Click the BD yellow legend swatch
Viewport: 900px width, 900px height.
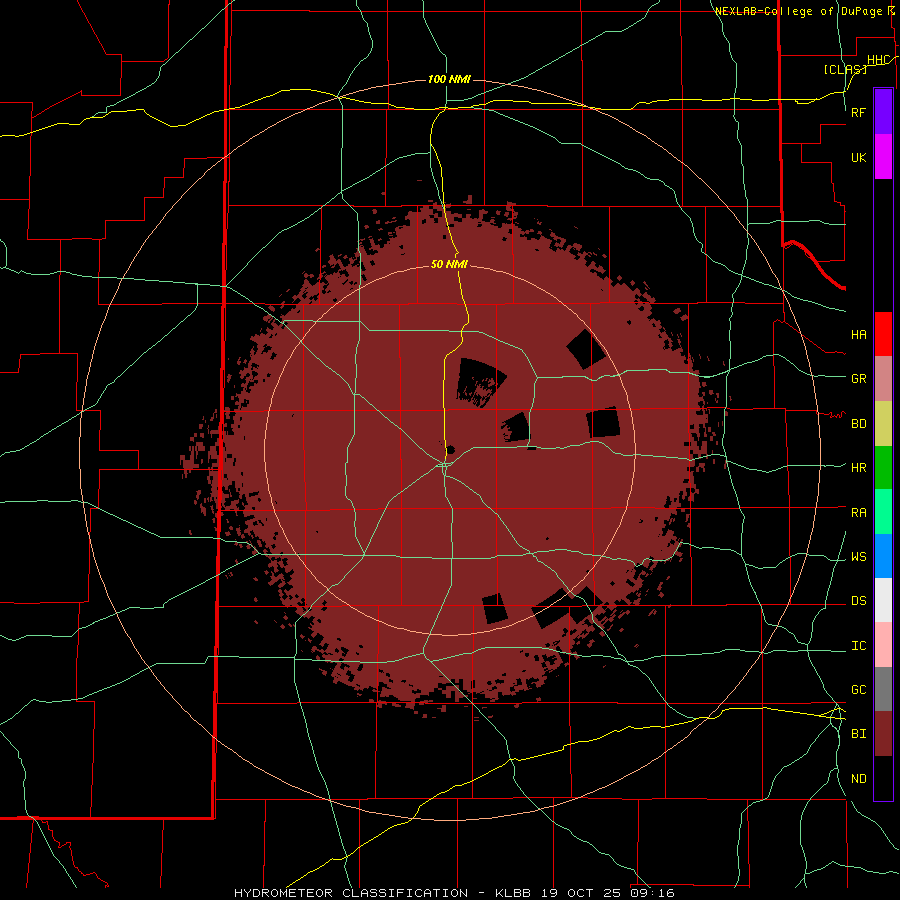pos(883,424)
